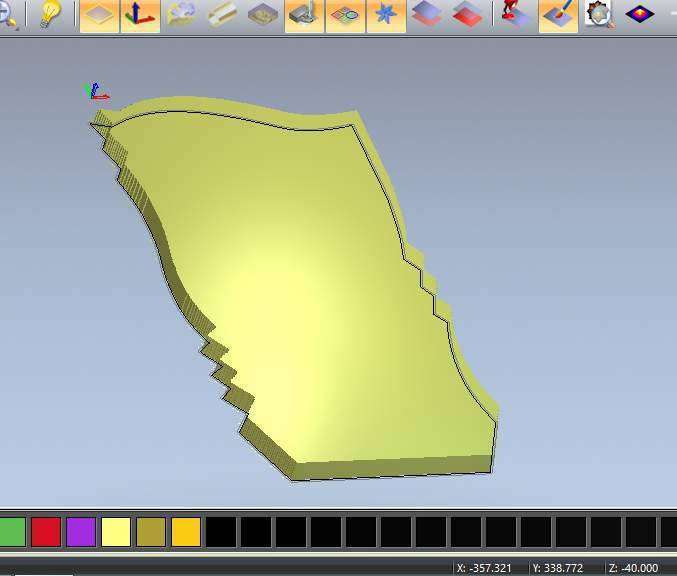This screenshot has height=576, width=677.
Task: Click the yellow 3D relief model
Action: (x=300, y=290)
